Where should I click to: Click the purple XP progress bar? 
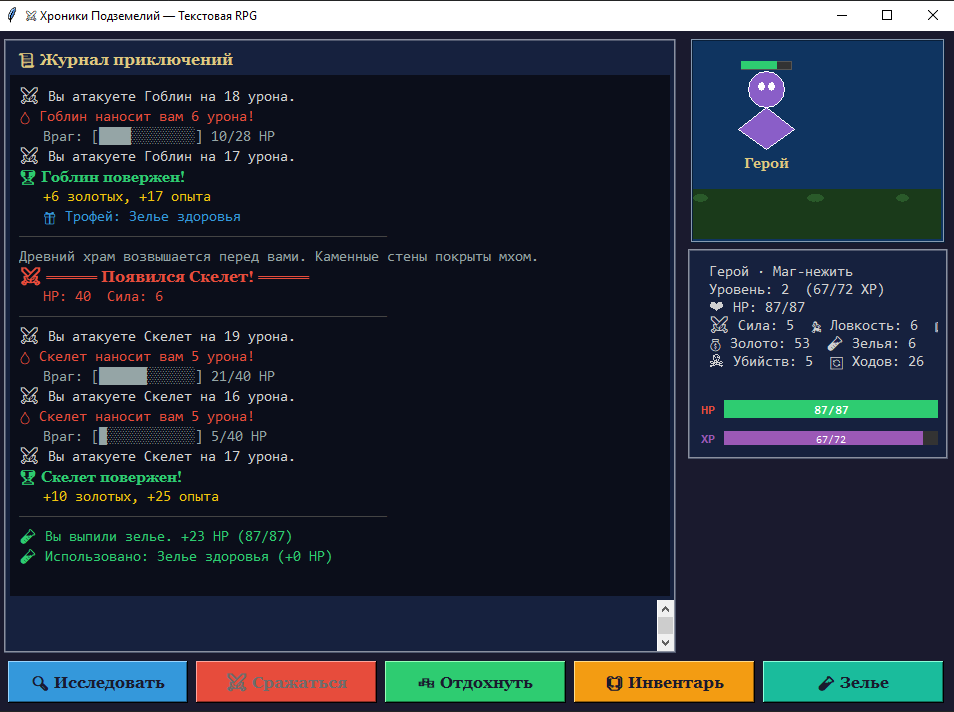click(822, 438)
